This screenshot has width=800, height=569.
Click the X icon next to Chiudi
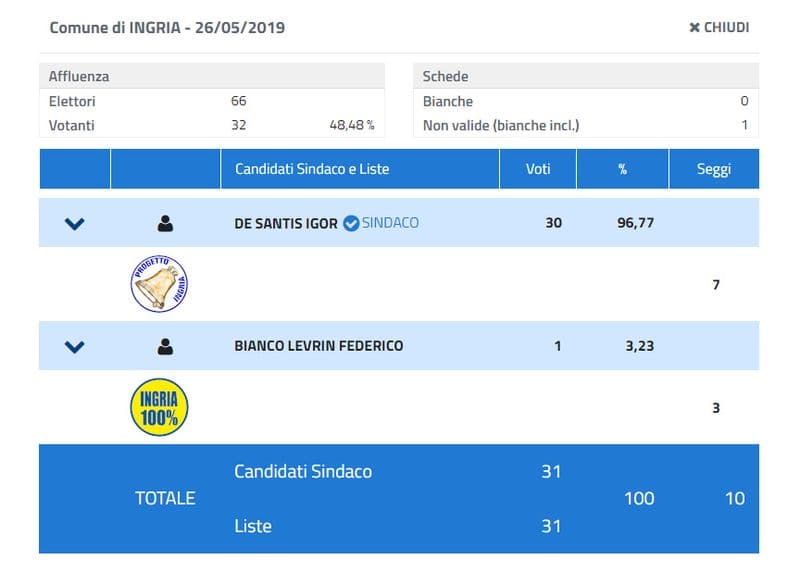tap(694, 28)
